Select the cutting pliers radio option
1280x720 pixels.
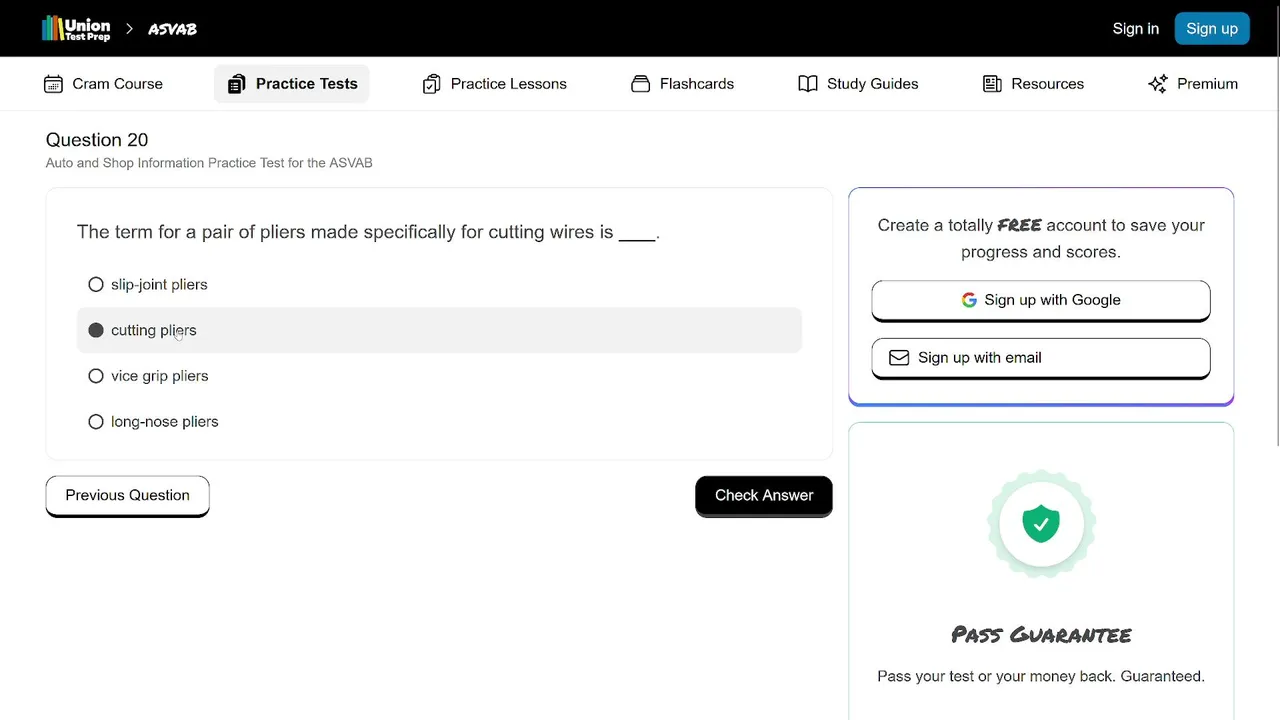tap(96, 330)
